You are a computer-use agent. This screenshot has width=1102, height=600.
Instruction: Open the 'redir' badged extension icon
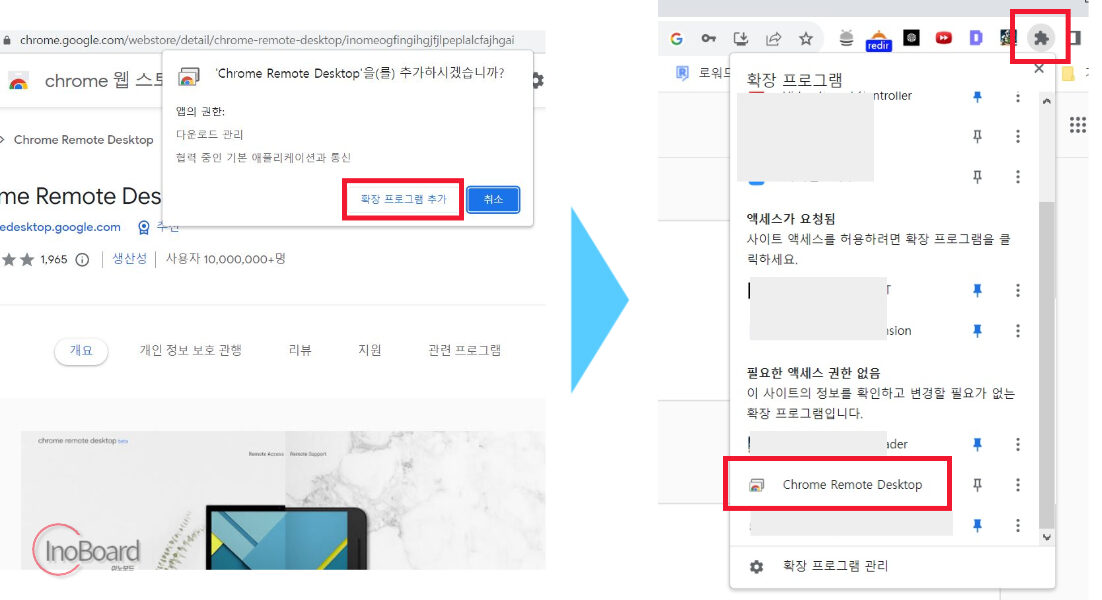click(879, 40)
